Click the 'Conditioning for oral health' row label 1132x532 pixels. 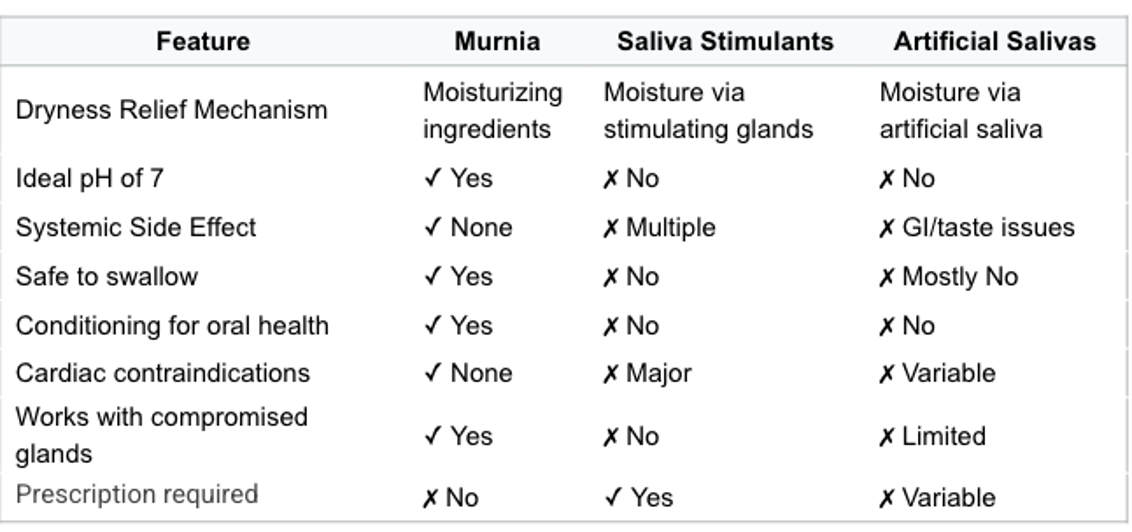pos(172,326)
